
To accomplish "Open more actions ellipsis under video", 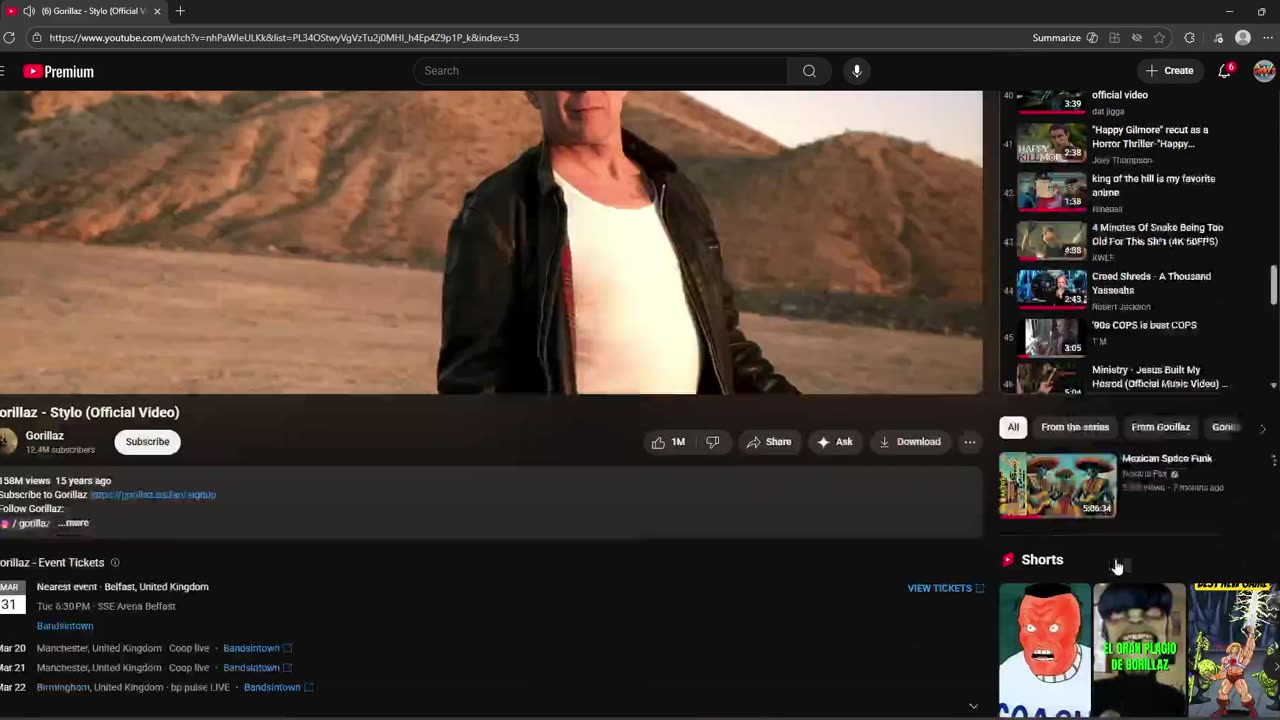I will 969,442.
